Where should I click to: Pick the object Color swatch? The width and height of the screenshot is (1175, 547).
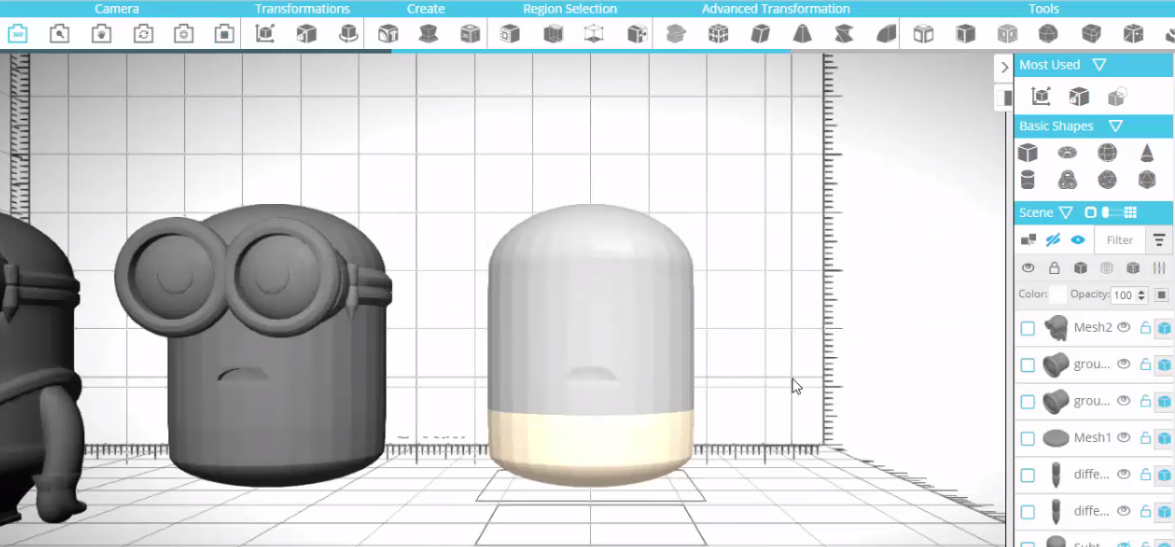[1057, 294]
